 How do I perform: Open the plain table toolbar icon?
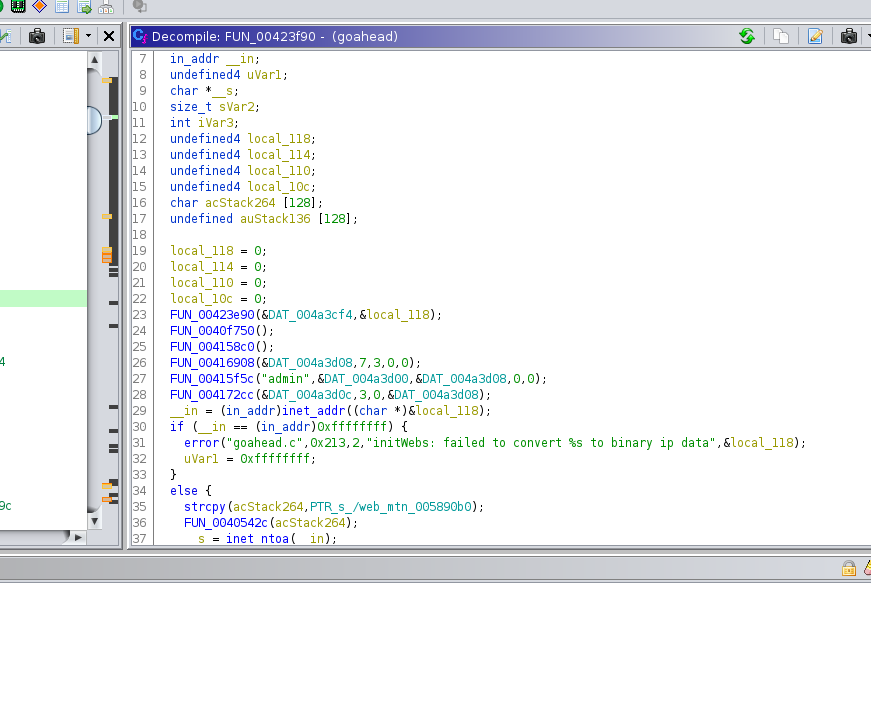tap(62, 6)
